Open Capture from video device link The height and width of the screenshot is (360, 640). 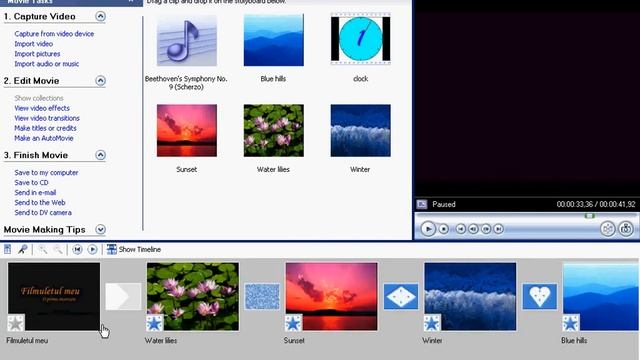[x=54, y=34]
